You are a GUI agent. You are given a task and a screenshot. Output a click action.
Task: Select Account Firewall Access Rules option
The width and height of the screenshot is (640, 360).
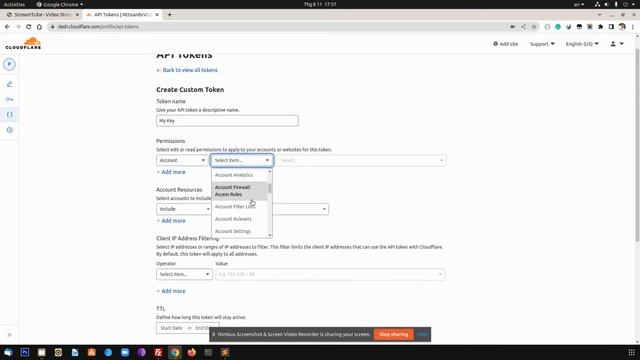[239, 191]
